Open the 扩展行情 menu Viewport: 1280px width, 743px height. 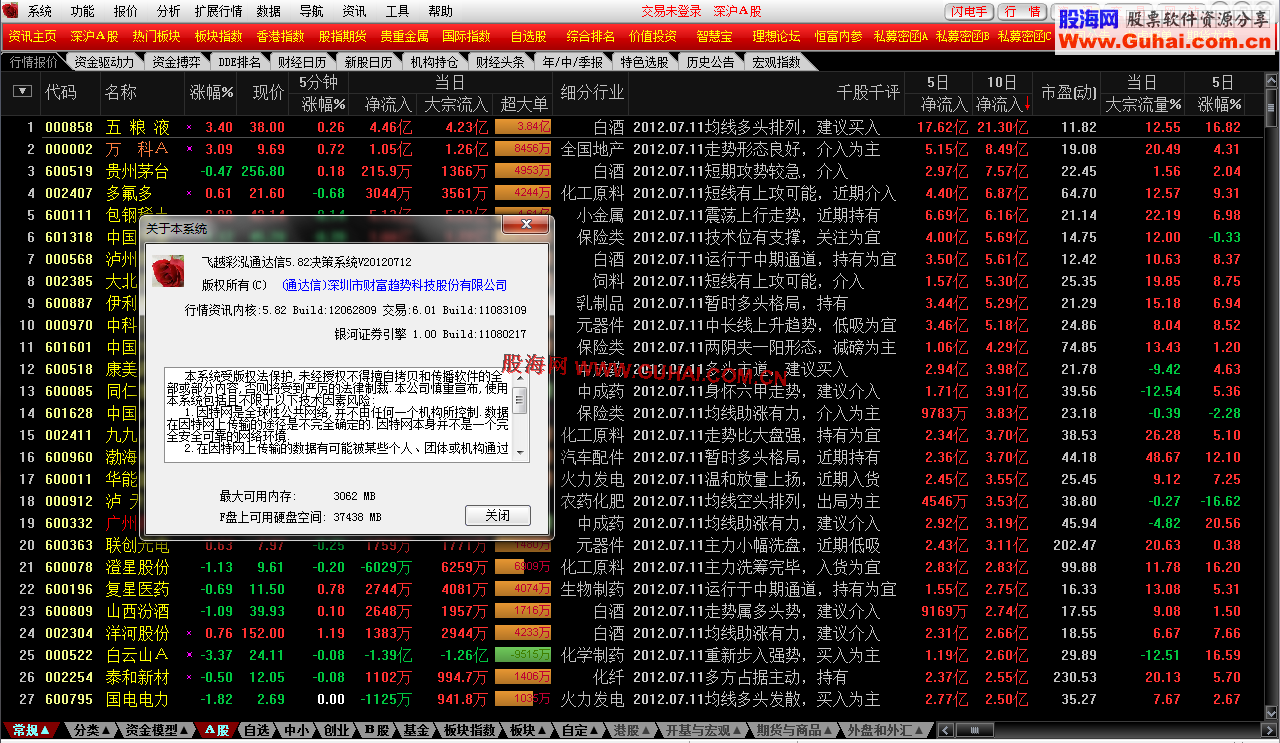click(x=218, y=12)
